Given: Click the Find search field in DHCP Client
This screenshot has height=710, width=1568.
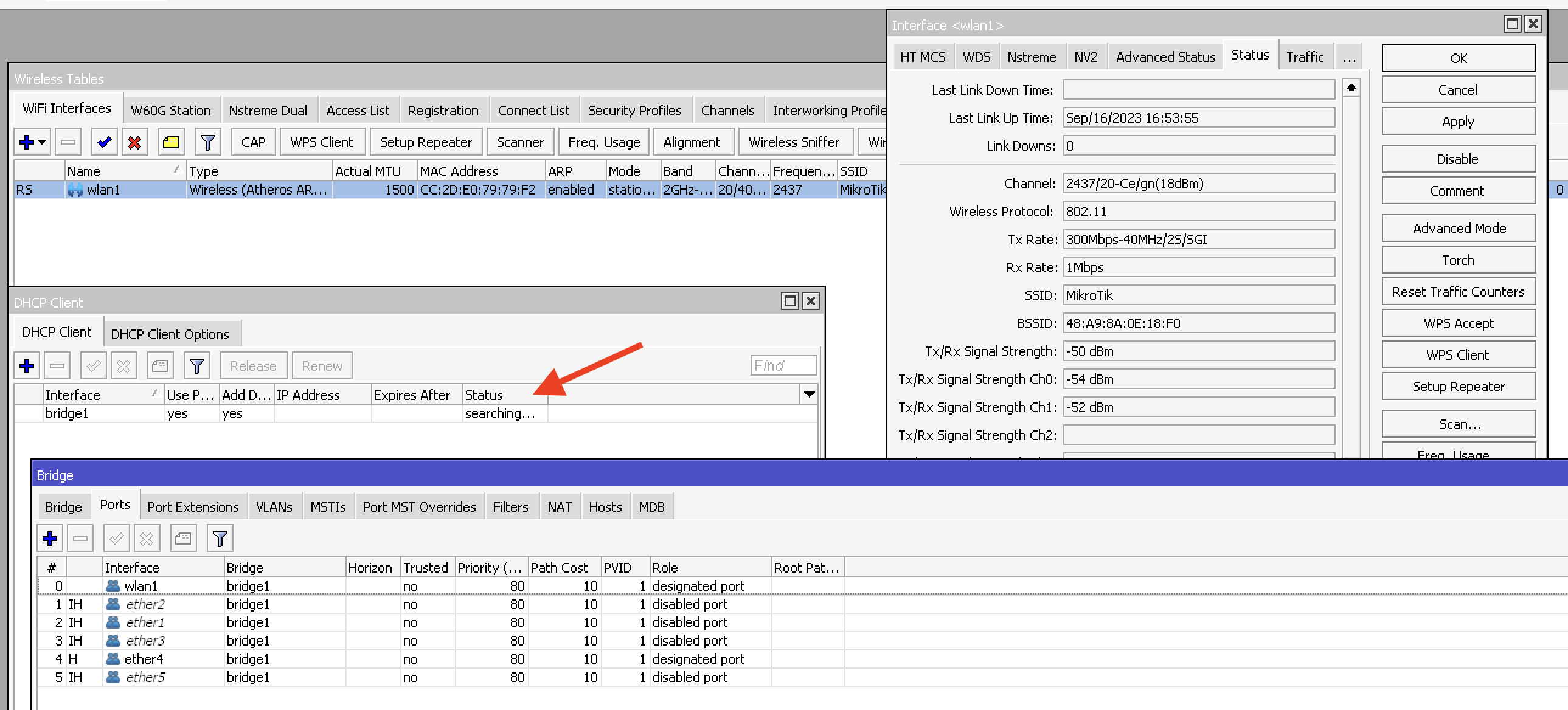Looking at the screenshot, I should click(x=783, y=366).
